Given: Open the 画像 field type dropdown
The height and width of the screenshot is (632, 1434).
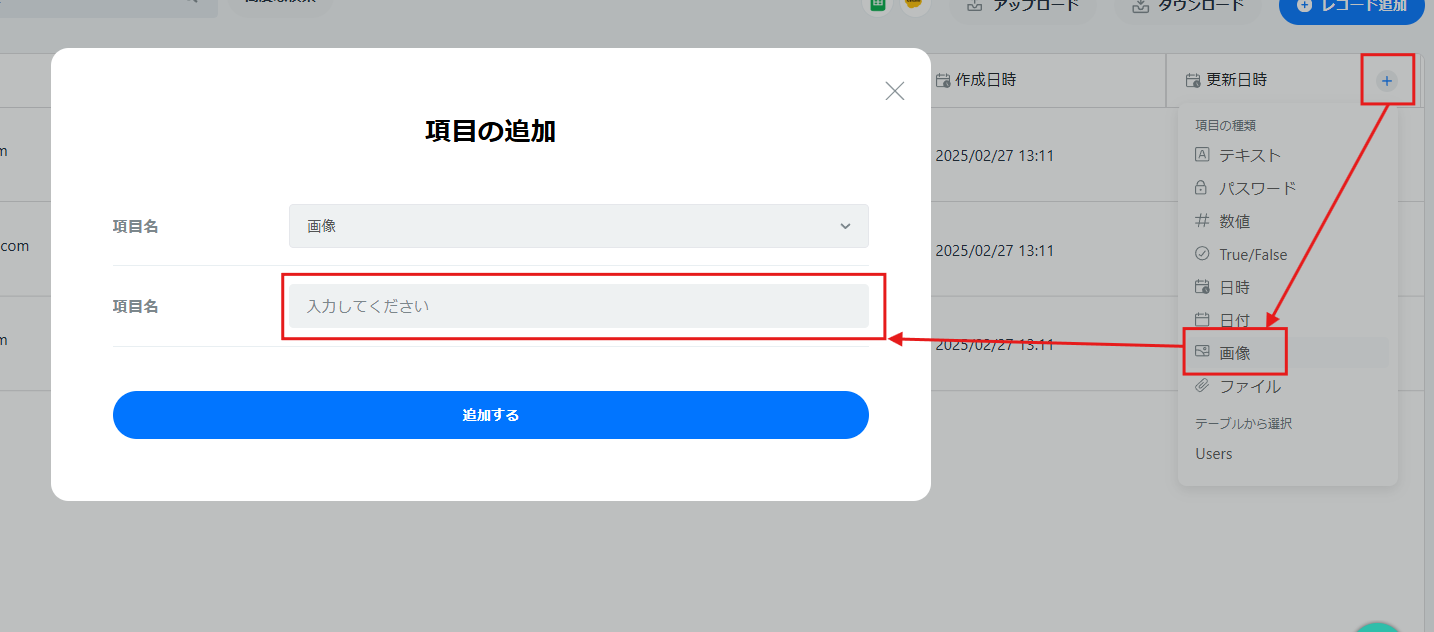Looking at the screenshot, I should [579, 226].
